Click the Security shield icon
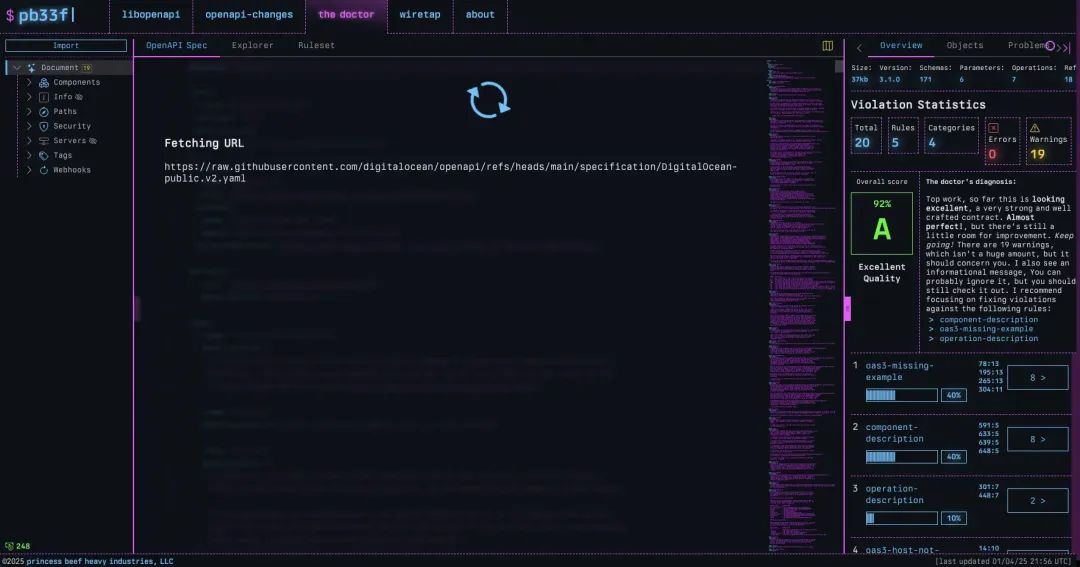The image size is (1080, 567). (44, 127)
